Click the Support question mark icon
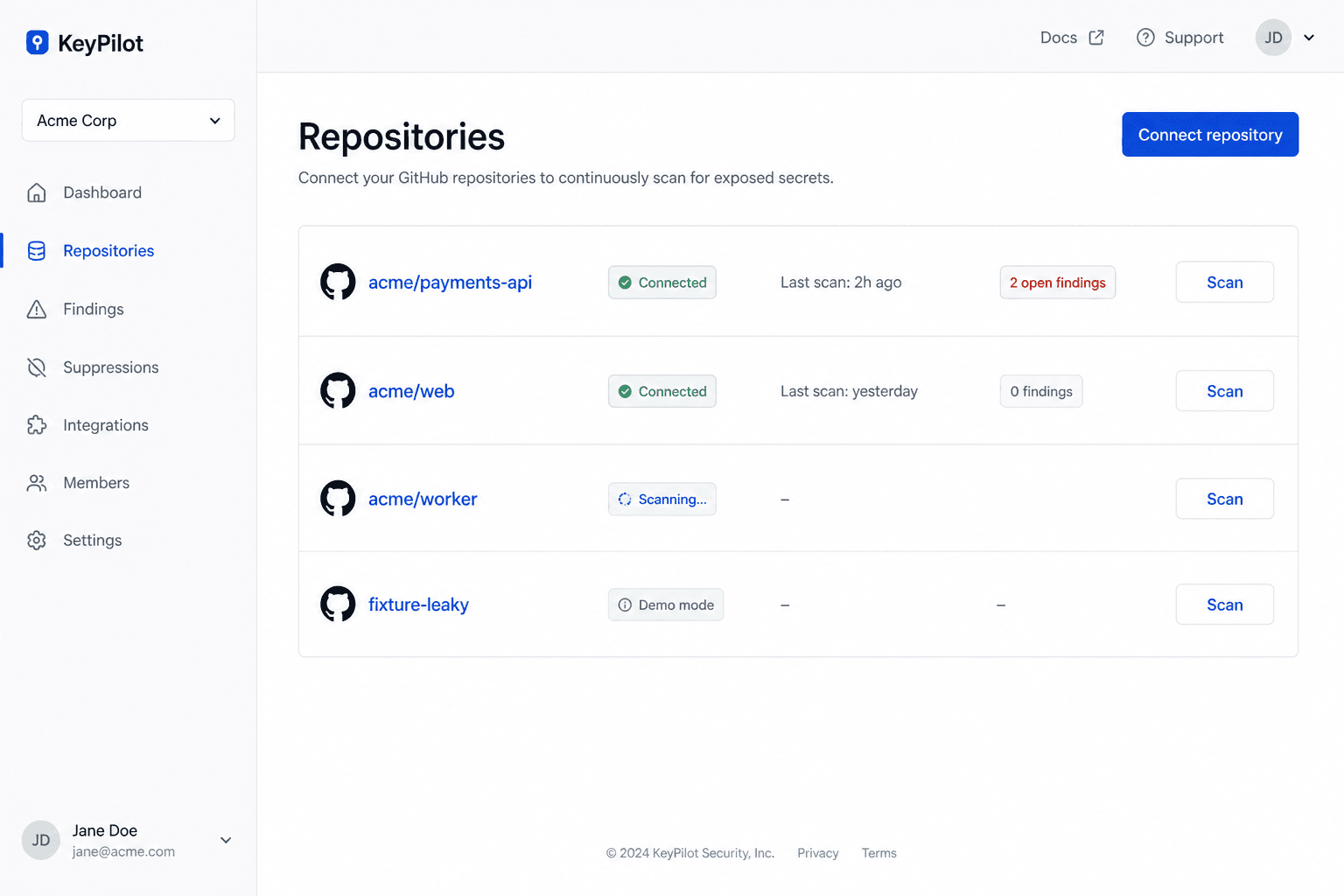 coord(1145,38)
